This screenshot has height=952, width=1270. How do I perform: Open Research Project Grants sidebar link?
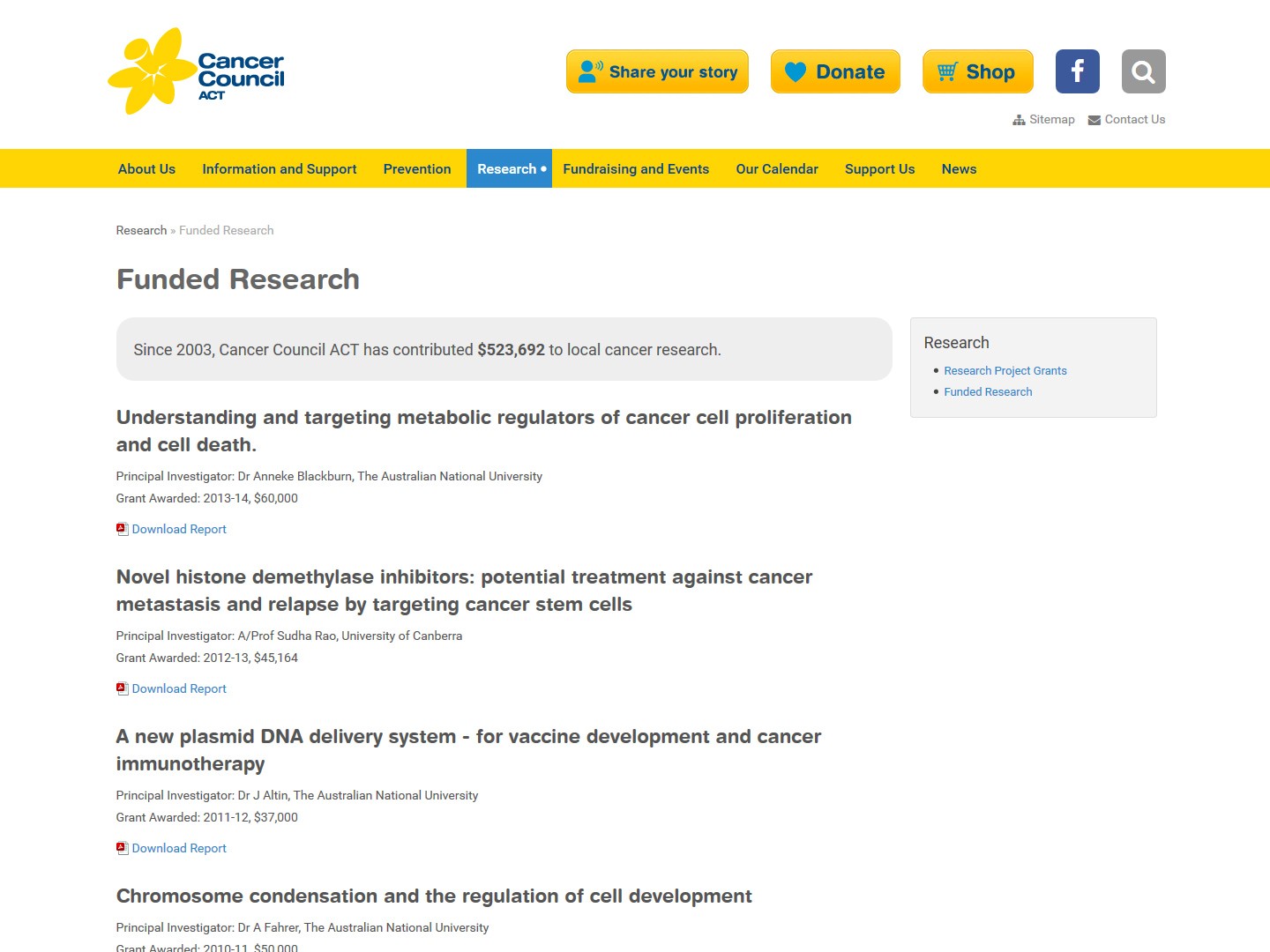pyautogui.click(x=1005, y=371)
